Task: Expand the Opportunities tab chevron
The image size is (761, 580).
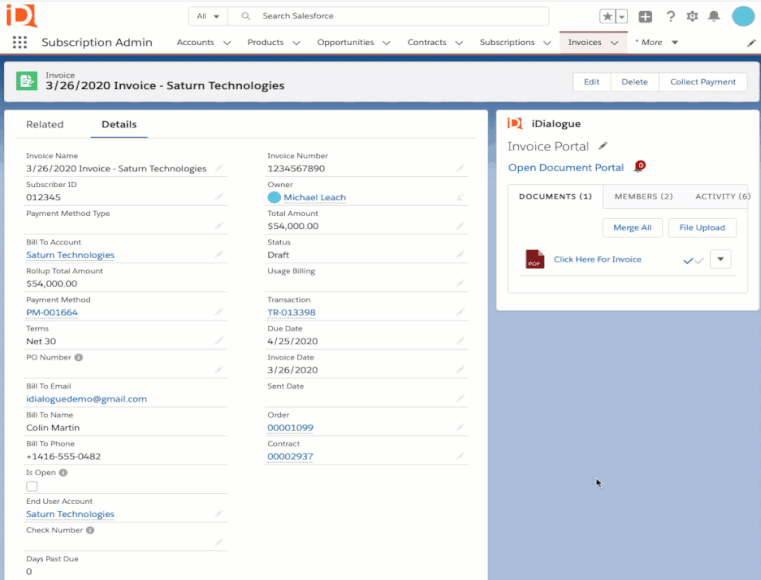Action: (386, 43)
